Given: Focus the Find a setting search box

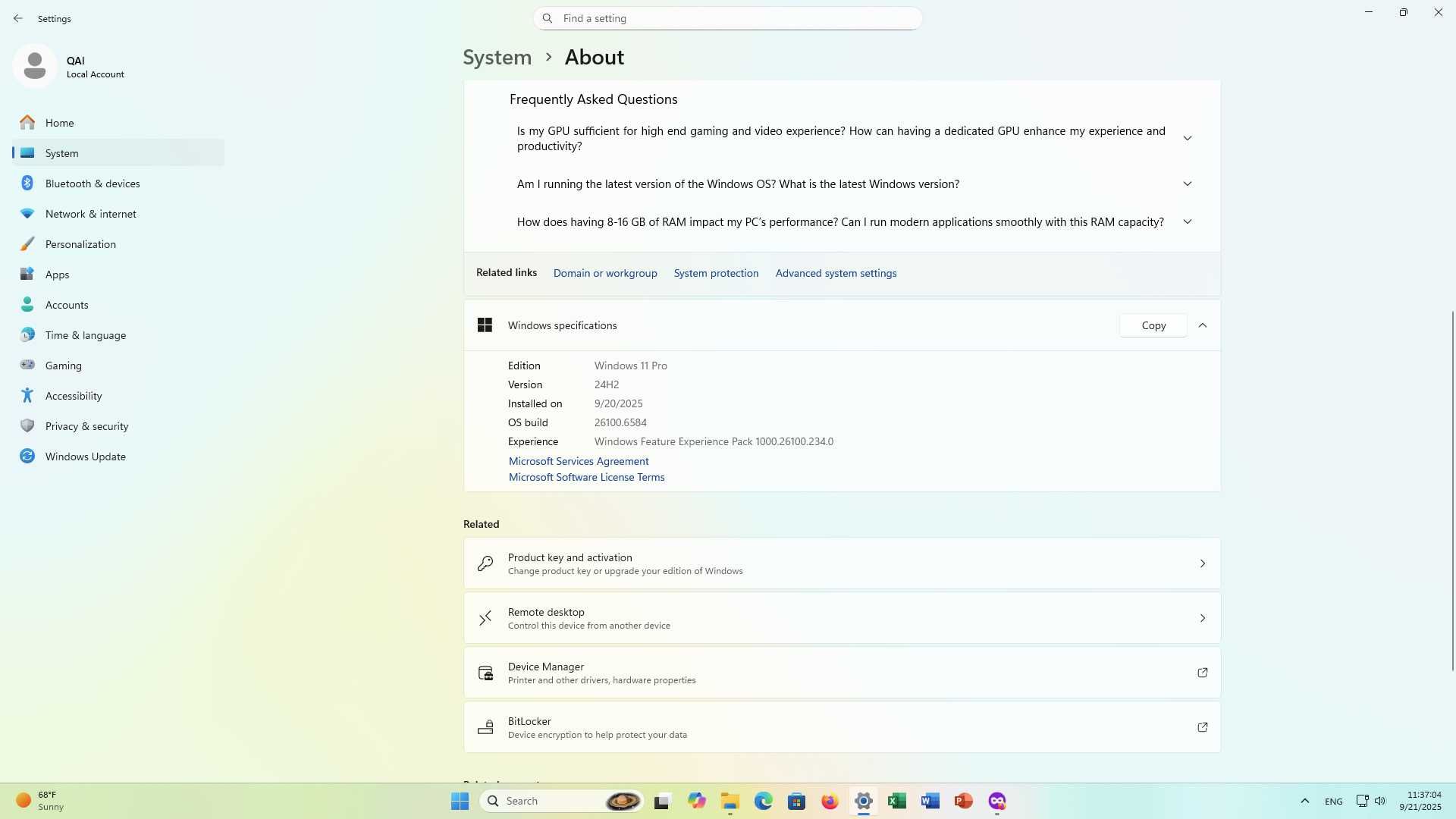Looking at the screenshot, I should click(728, 18).
